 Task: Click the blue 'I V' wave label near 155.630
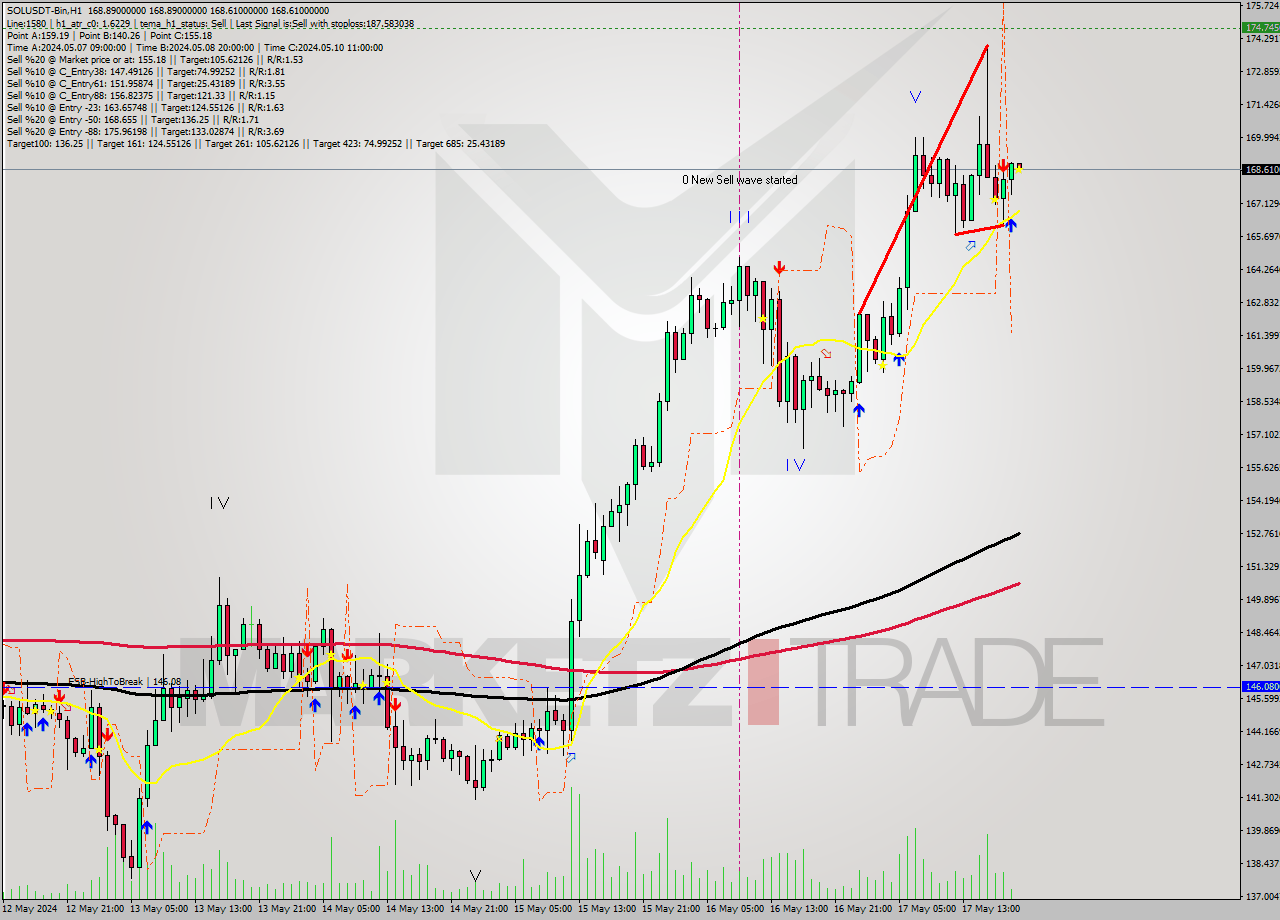pos(795,464)
